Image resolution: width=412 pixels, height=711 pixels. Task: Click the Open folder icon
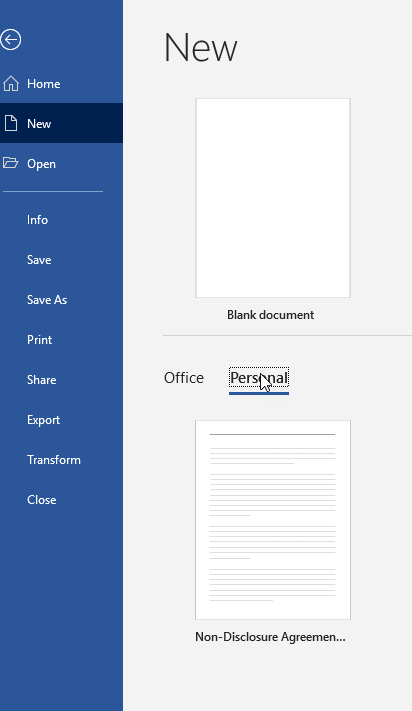[10, 163]
